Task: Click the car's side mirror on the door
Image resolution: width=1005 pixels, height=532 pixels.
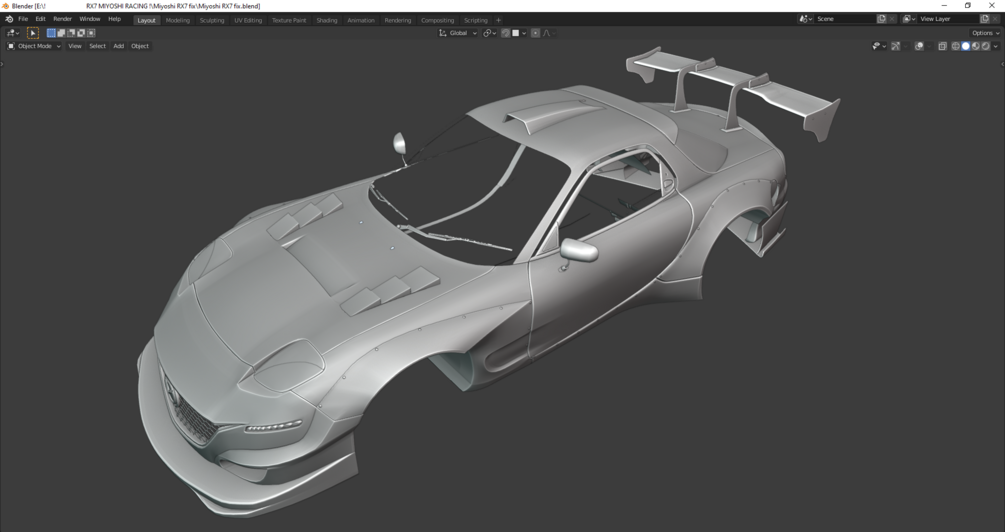Action: pyautogui.click(x=579, y=250)
